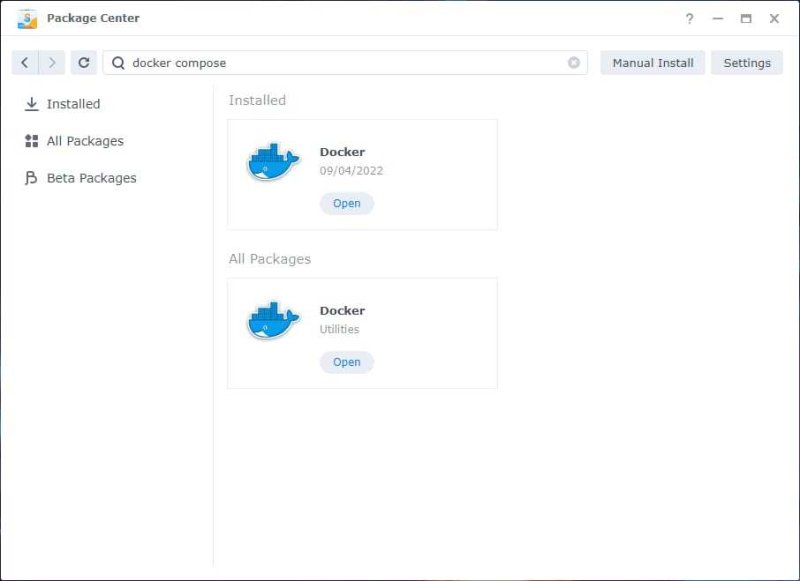
Task: Click the Package Center app icon
Action: [27, 18]
